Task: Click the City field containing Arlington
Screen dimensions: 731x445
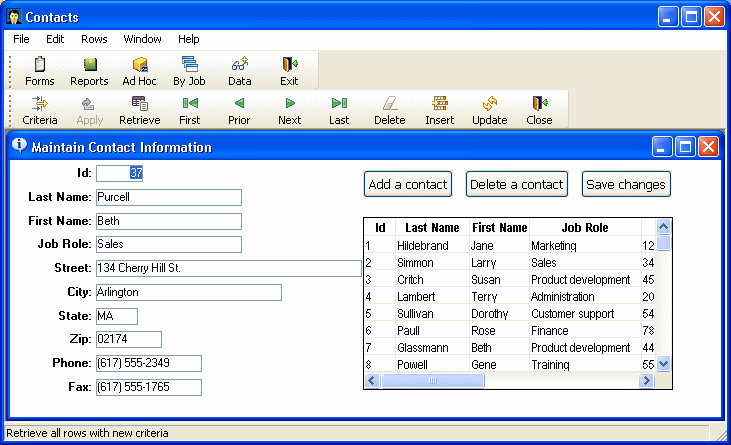Action: point(189,292)
